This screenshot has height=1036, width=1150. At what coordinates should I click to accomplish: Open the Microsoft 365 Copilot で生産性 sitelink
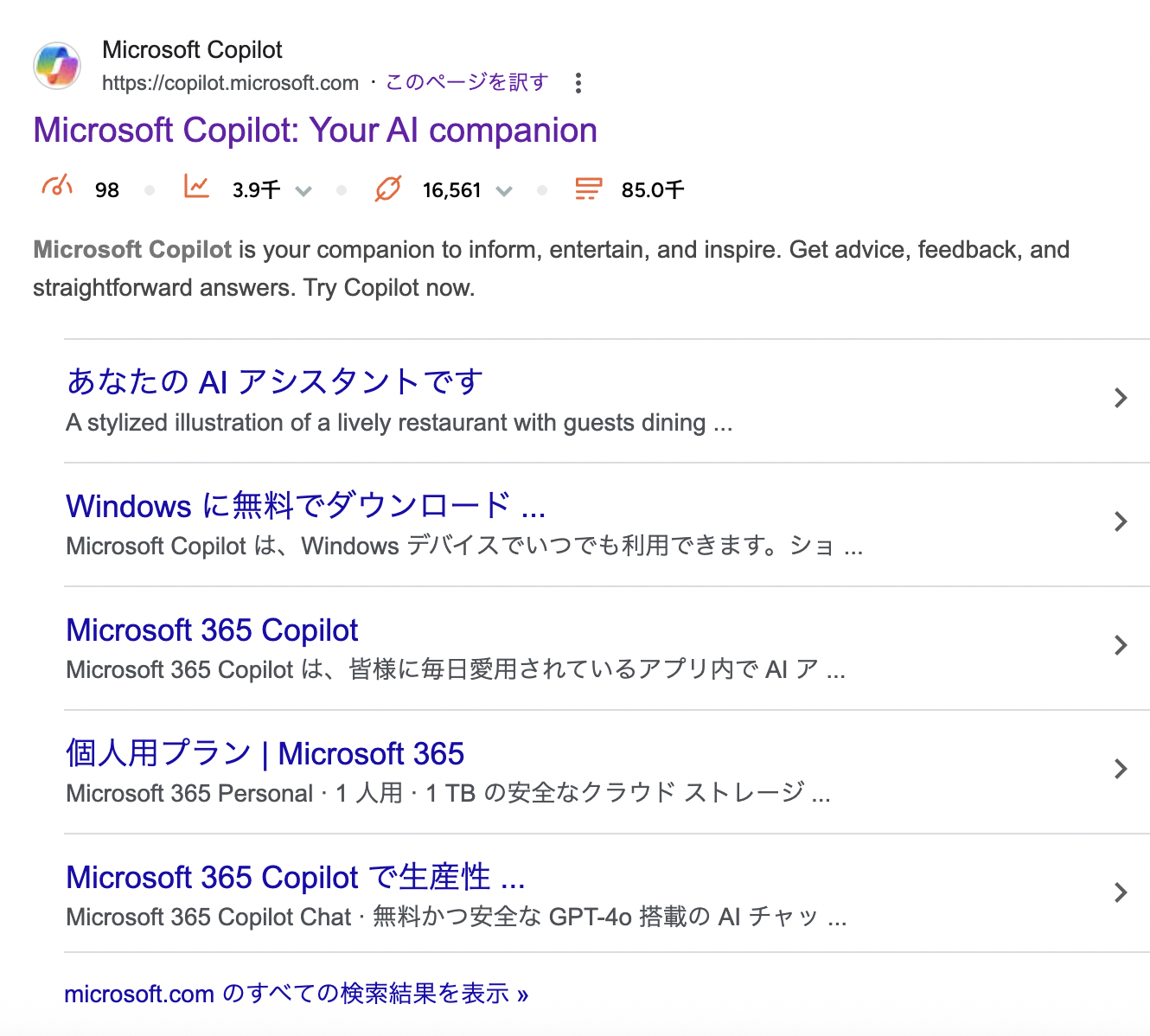click(296, 877)
